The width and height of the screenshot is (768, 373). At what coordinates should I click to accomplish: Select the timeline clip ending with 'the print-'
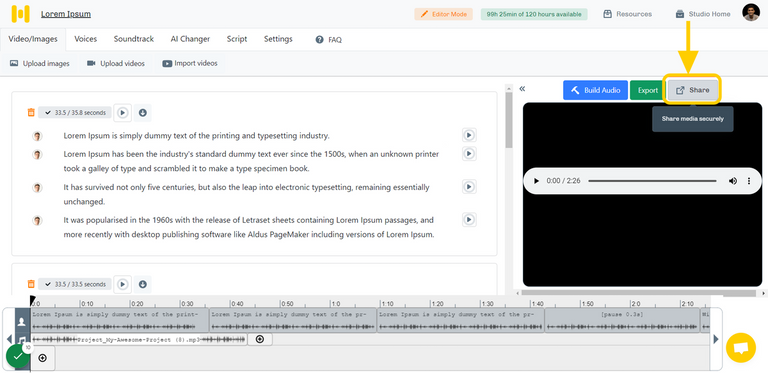click(120, 320)
